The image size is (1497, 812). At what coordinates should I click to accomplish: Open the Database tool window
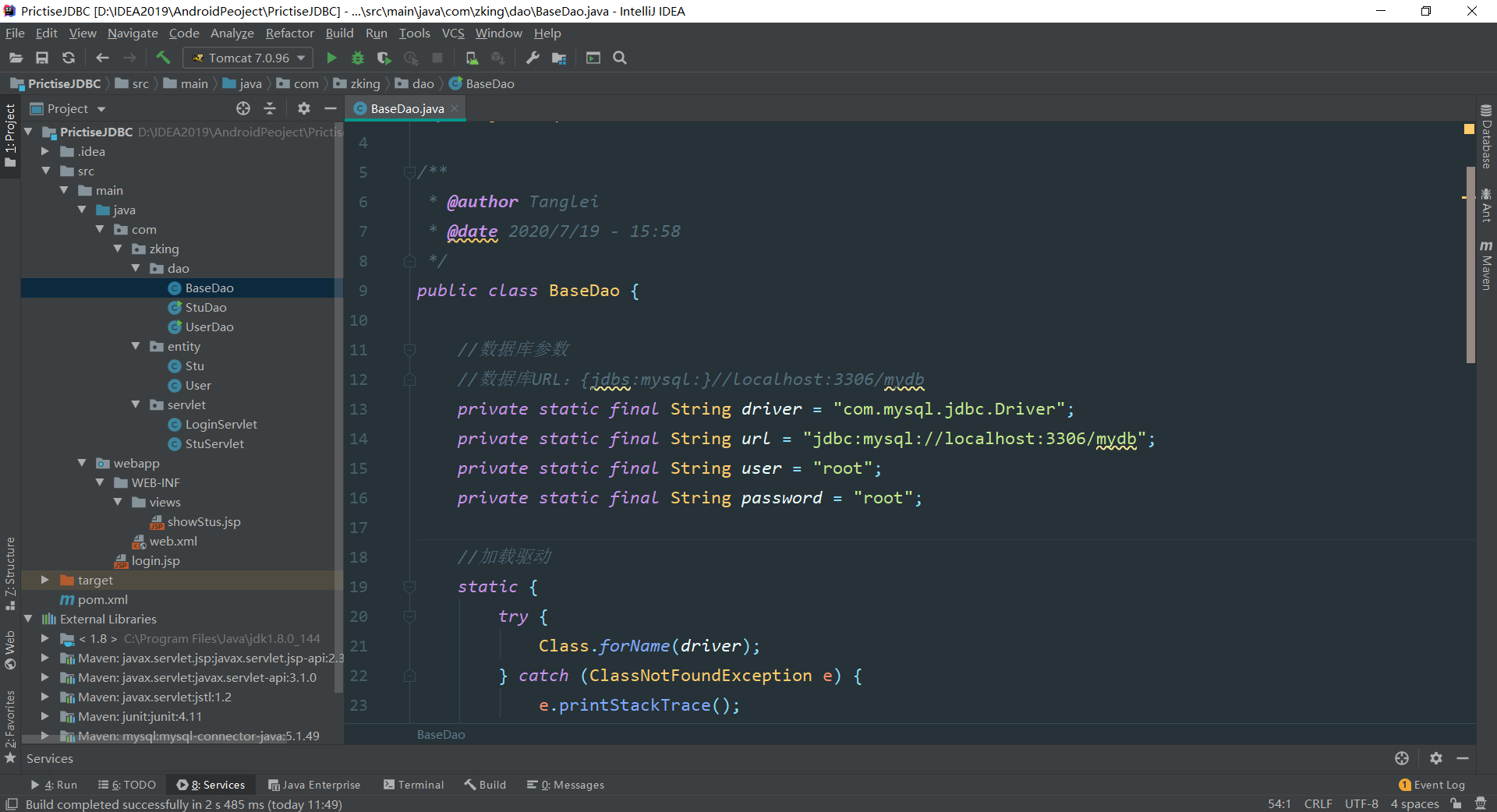pyautogui.click(x=1487, y=137)
